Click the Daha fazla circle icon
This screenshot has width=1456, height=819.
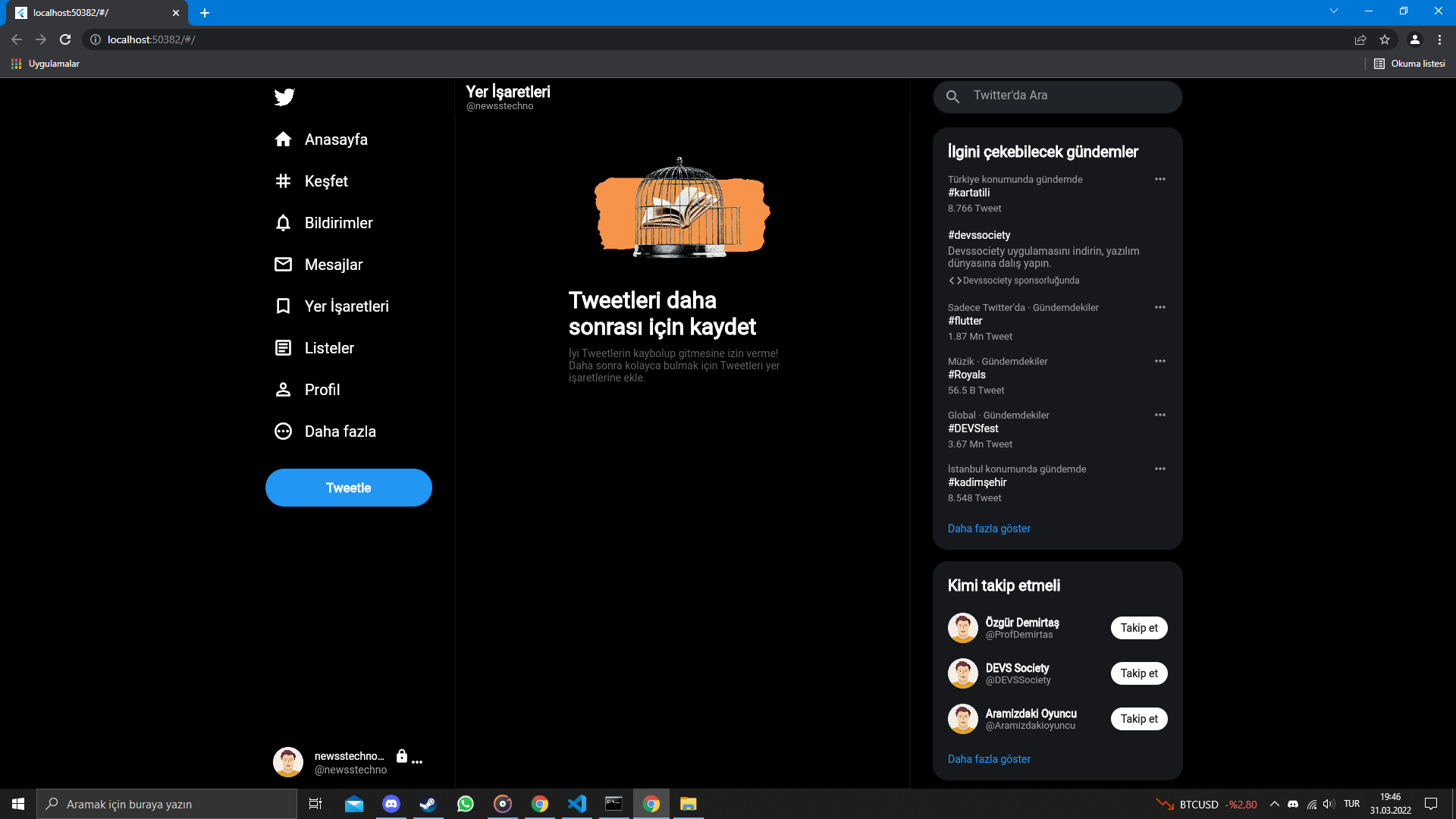pos(283,431)
